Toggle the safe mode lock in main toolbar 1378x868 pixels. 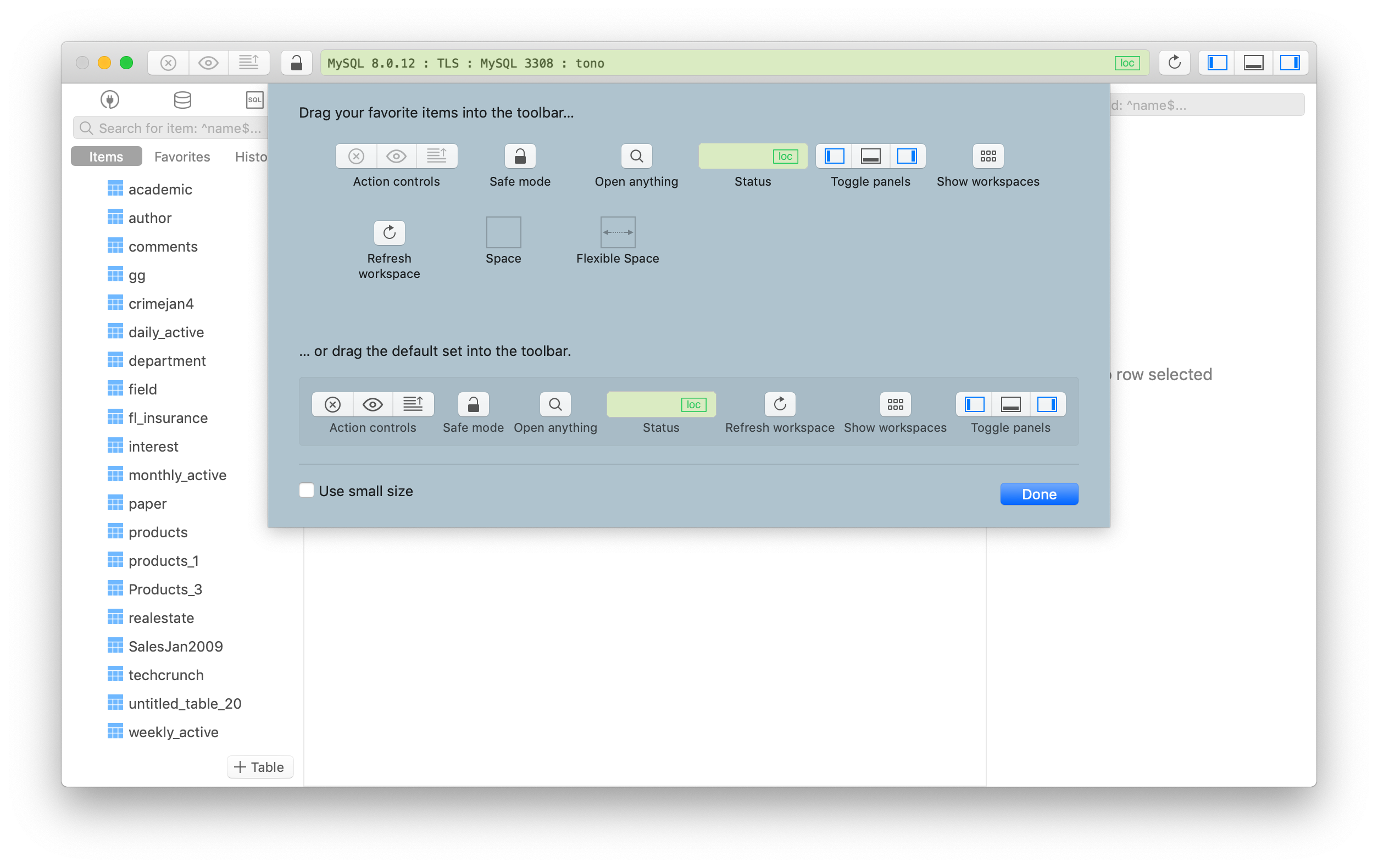point(297,63)
